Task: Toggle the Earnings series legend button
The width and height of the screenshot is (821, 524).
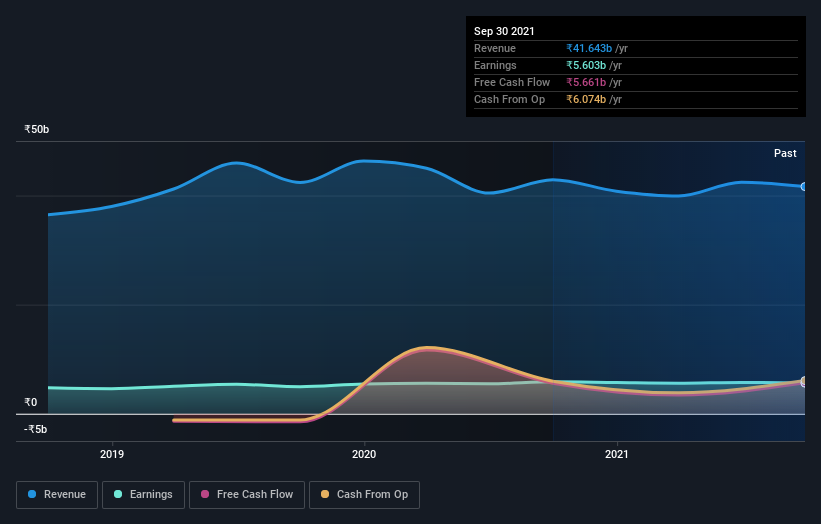Action: click(x=143, y=495)
